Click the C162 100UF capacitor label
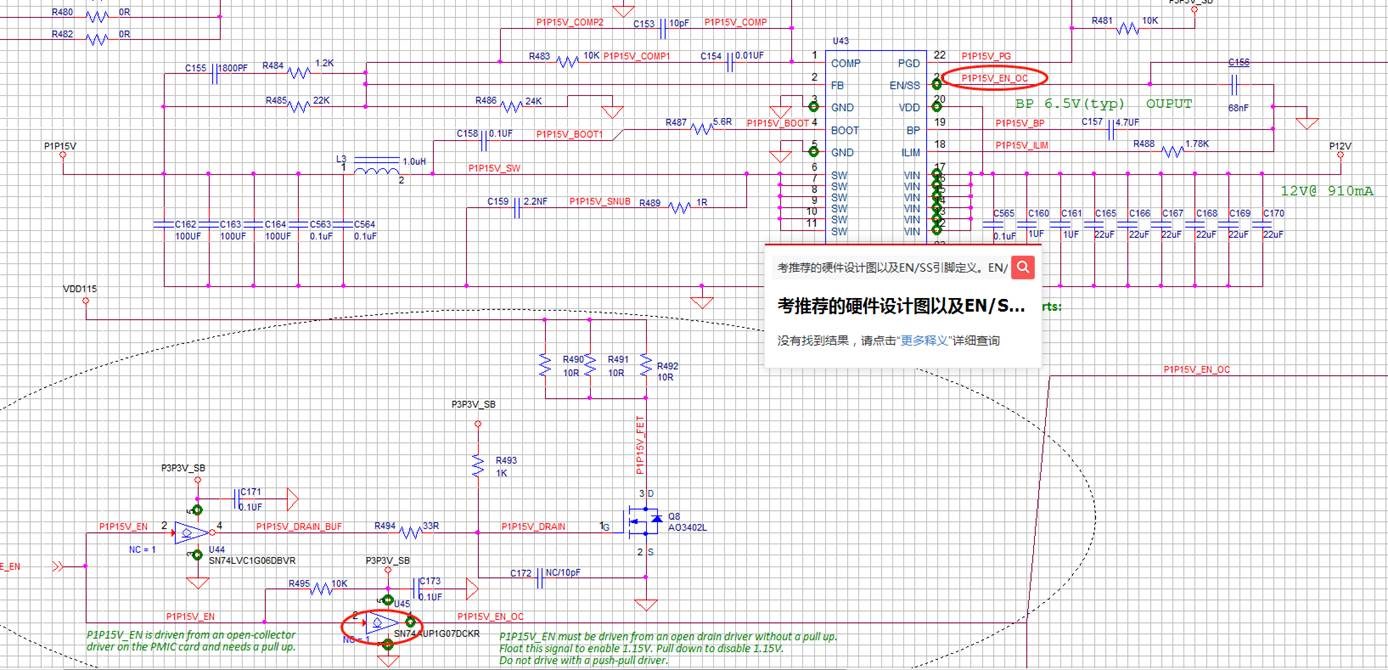This screenshot has height=670, width=1388. pyautogui.click(x=186, y=231)
